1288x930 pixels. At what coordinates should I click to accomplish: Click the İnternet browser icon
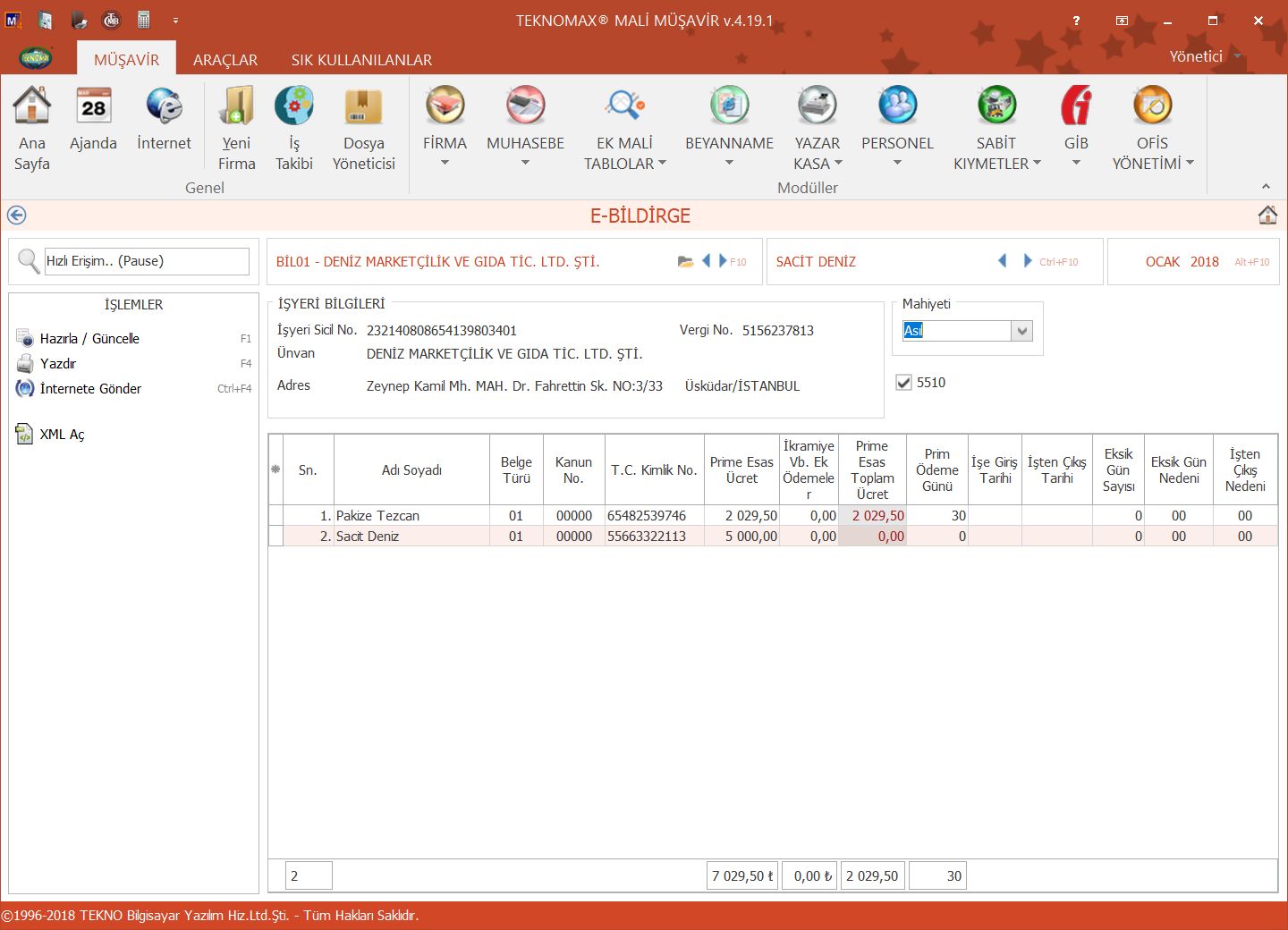click(164, 107)
